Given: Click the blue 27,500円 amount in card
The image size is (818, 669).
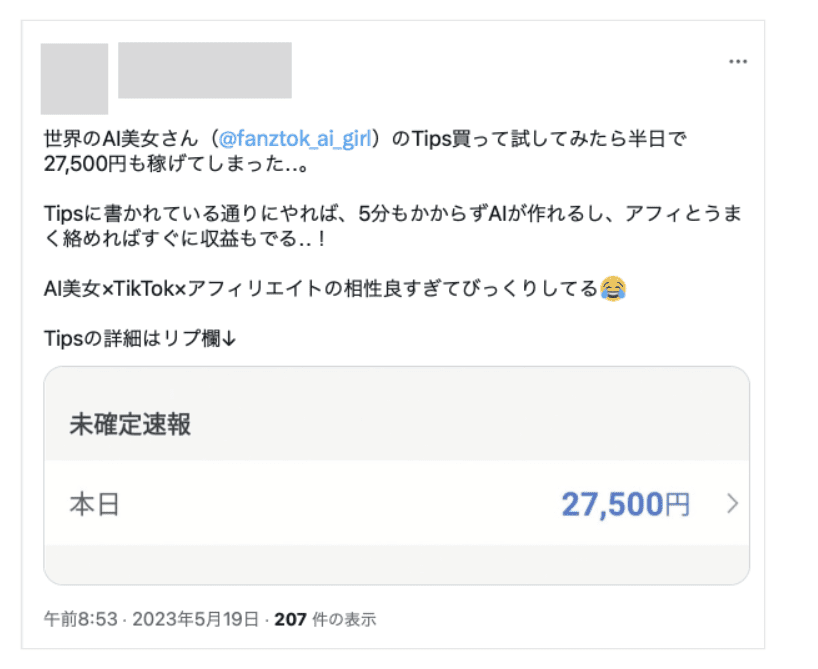Looking at the screenshot, I should (625, 505).
